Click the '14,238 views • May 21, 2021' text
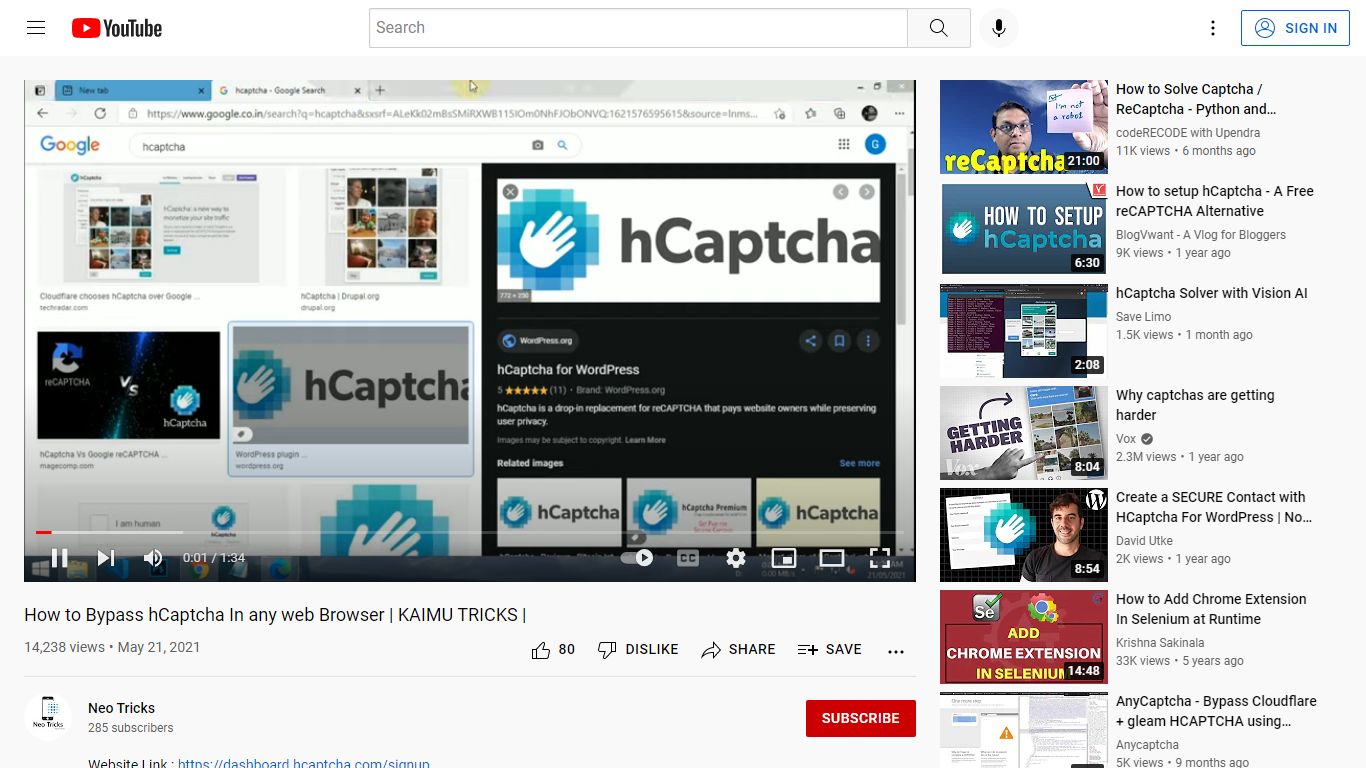The width and height of the screenshot is (1366, 768). [112, 647]
